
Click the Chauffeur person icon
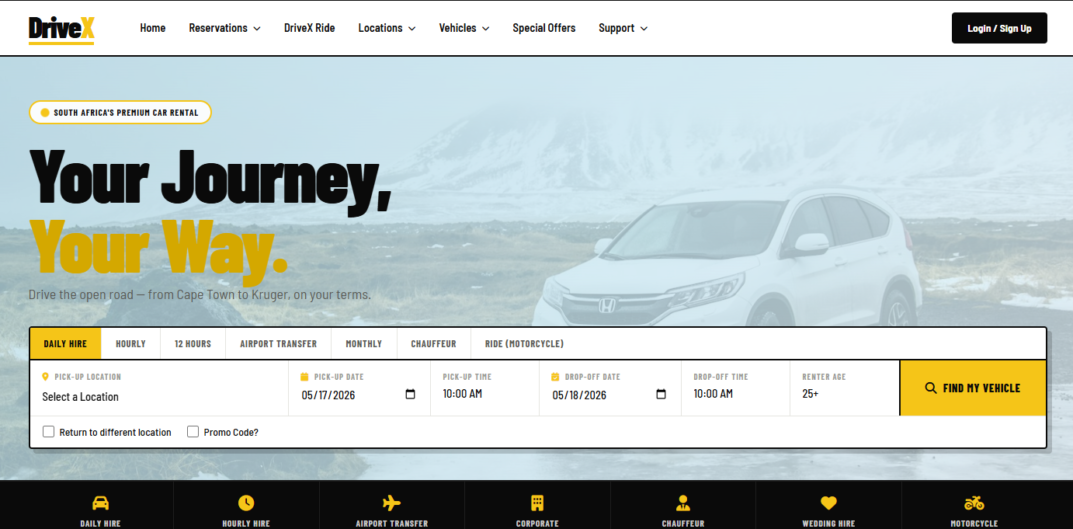682,503
